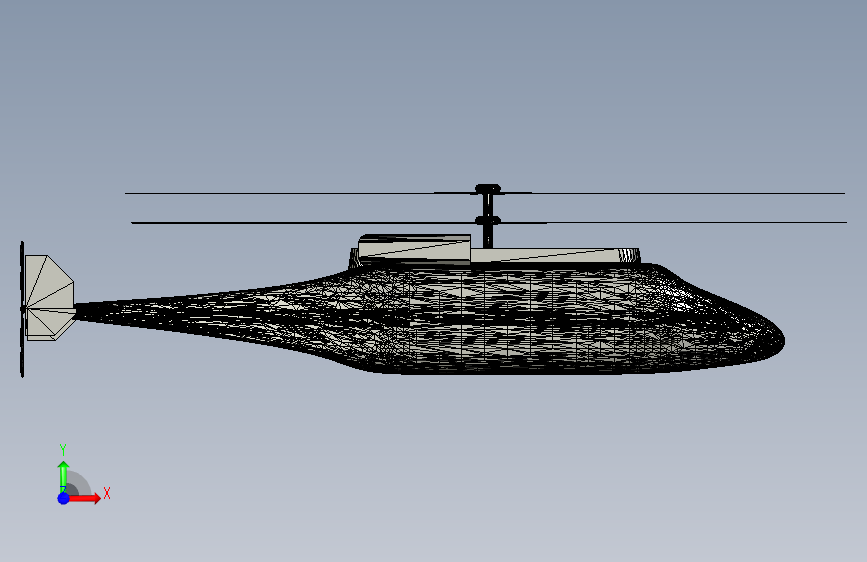Image resolution: width=867 pixels, height=562 pixels.
Task: Select the gray tail fin housing
Action: click(50, 298)
